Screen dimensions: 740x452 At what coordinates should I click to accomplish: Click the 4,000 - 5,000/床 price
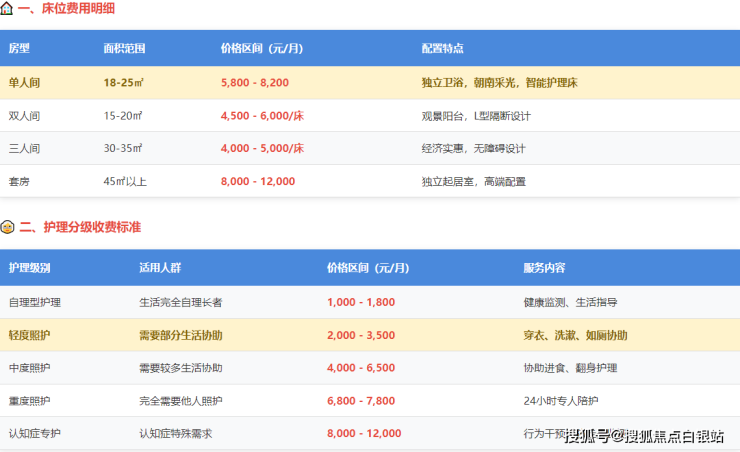[262, 148]
